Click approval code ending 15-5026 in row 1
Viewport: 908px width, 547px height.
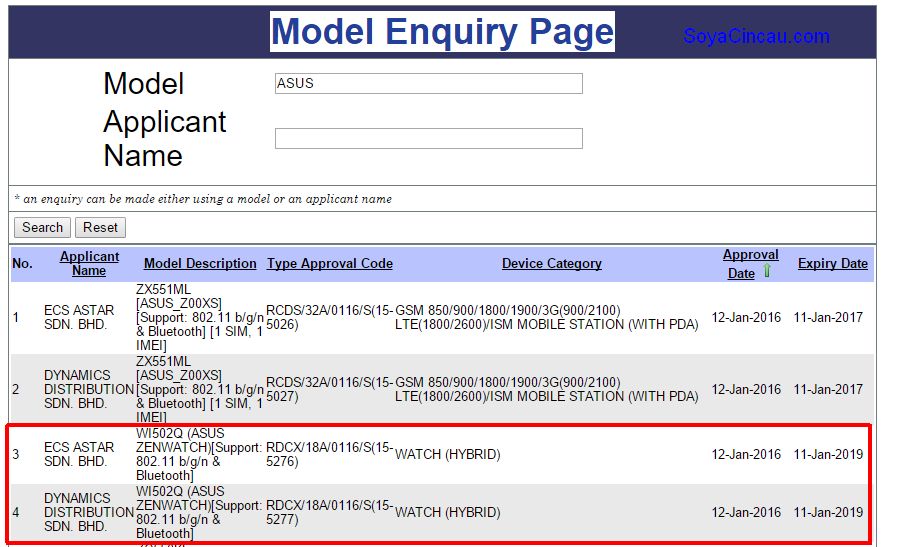click(329, 318)
